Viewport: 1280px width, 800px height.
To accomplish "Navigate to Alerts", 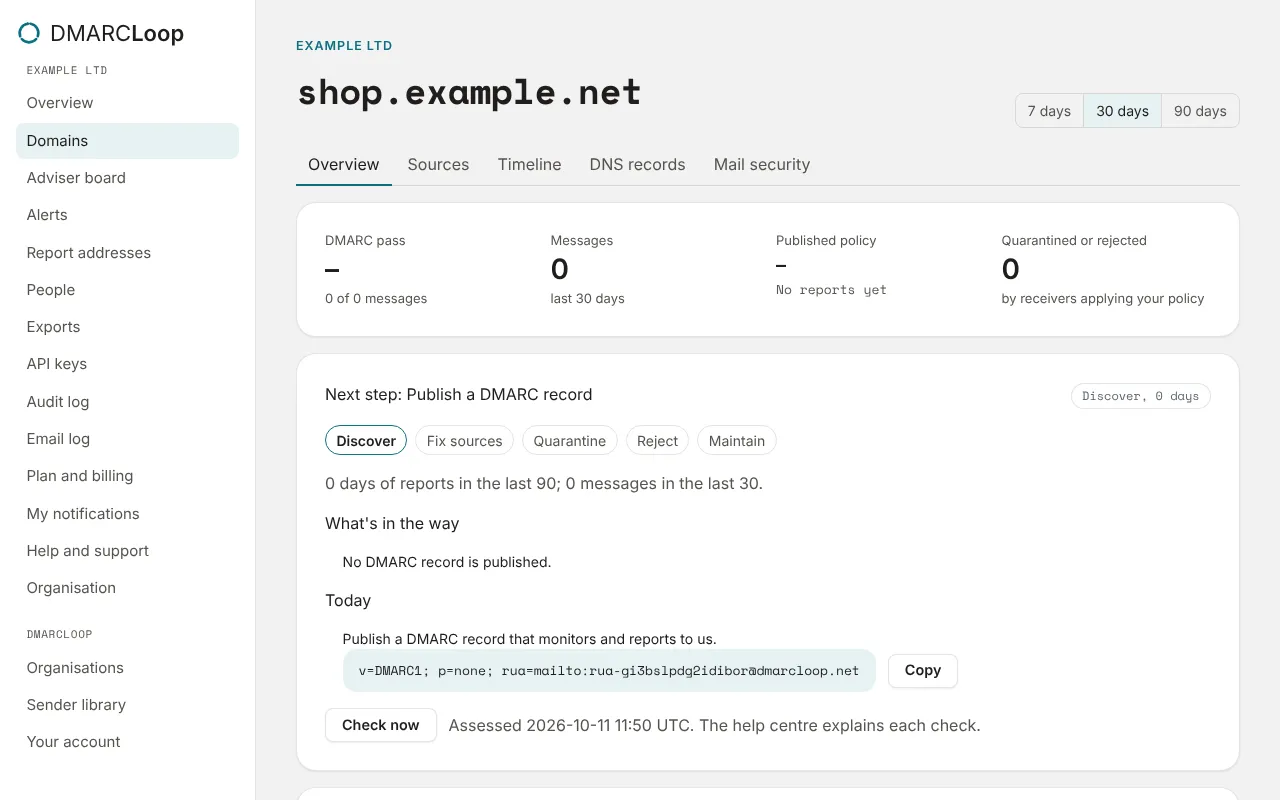I will tap(127, 215).
